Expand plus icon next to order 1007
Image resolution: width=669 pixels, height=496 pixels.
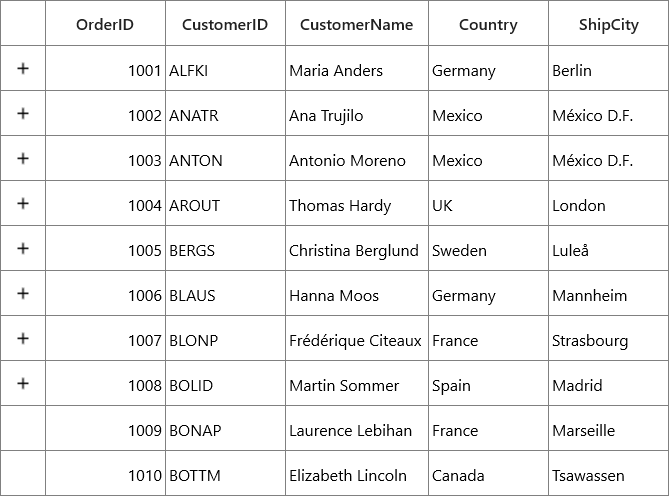pyautogui.click(x=23, y=338)
